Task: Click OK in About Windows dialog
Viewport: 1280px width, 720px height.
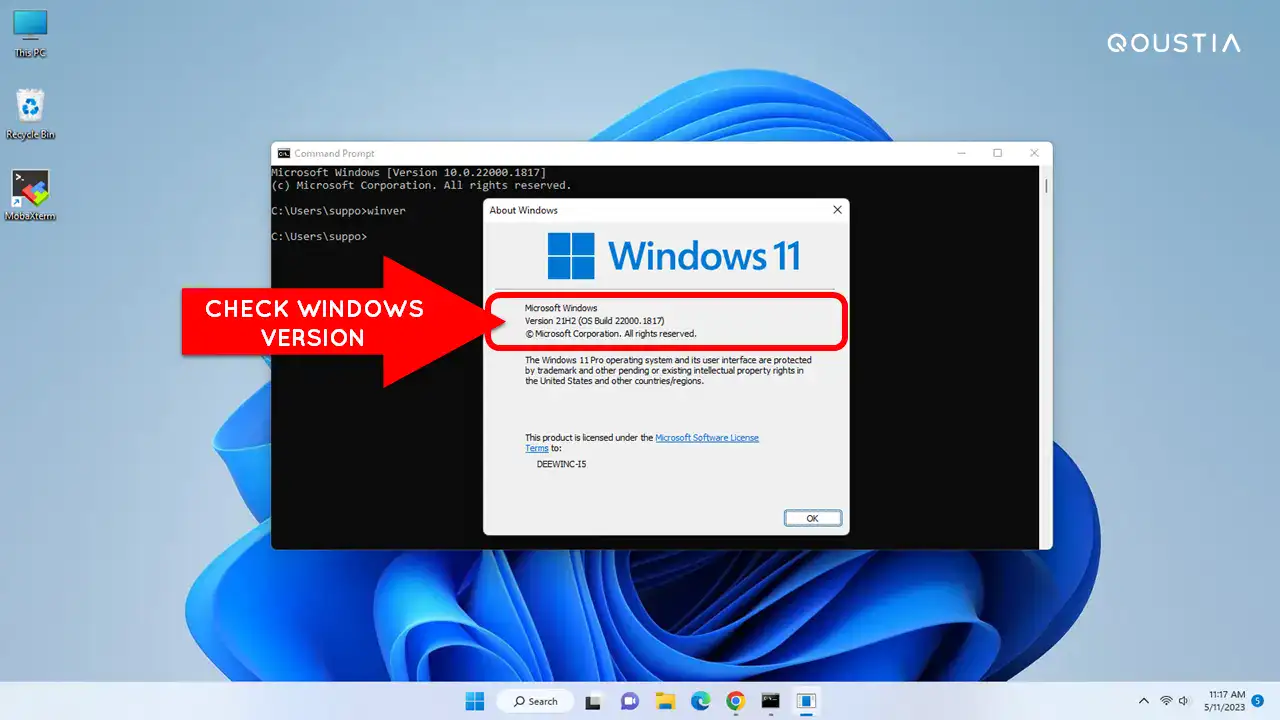Action: point(812,518)
